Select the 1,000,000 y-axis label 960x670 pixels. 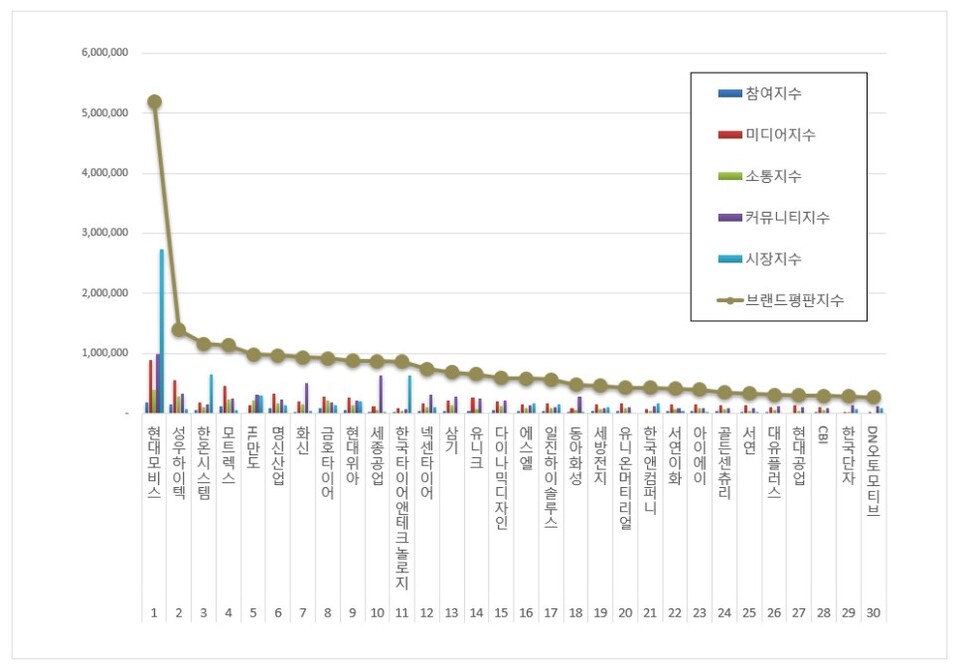tap(104, 353)
